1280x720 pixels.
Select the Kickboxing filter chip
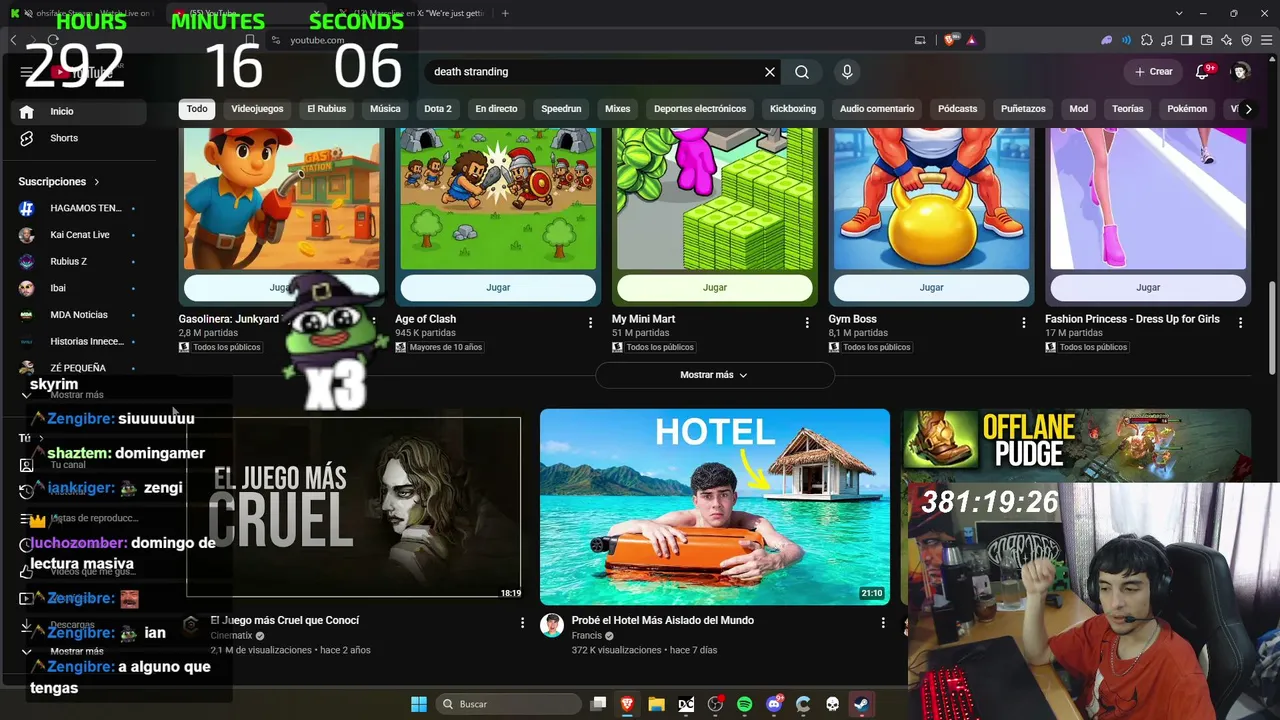point(793,109)
